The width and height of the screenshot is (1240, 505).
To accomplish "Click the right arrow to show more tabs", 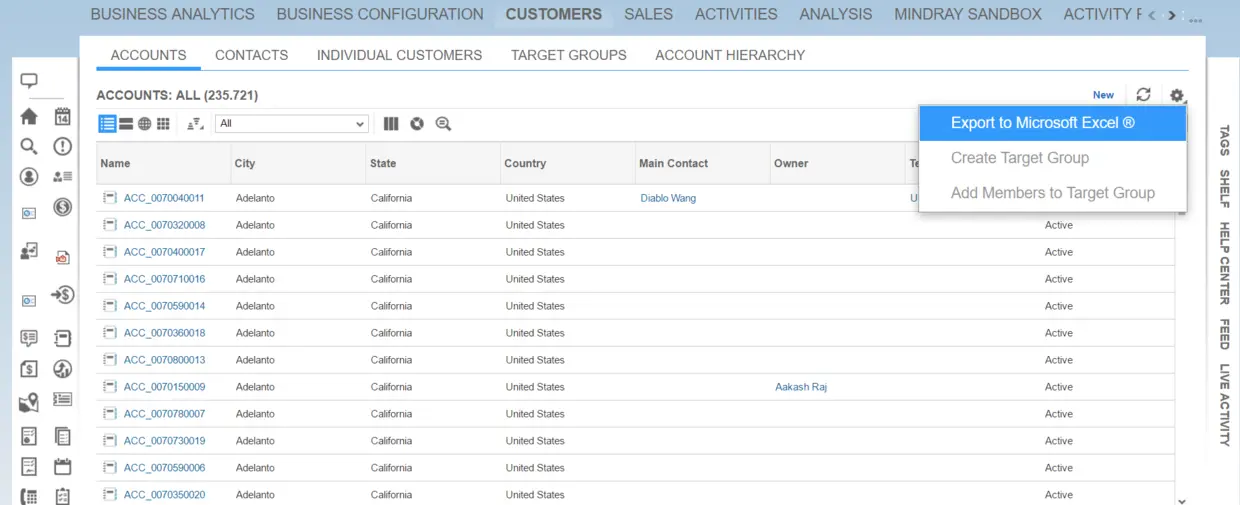I will tap(1172, 15).
